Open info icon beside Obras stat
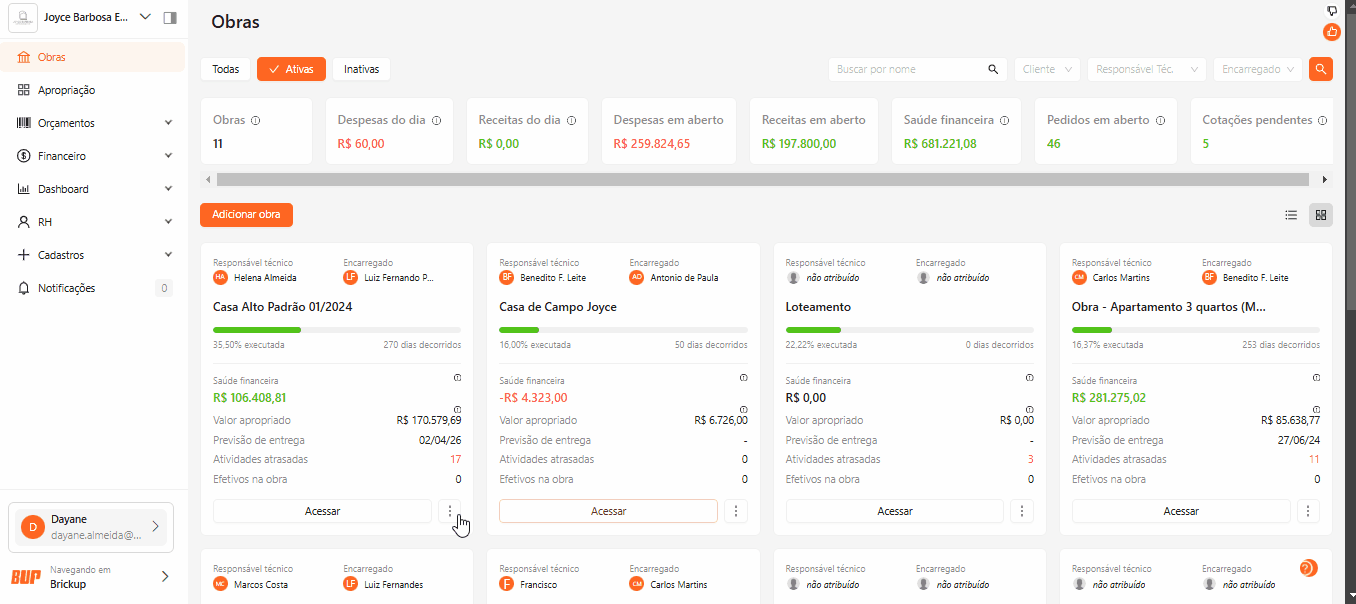 pos(256,120)
